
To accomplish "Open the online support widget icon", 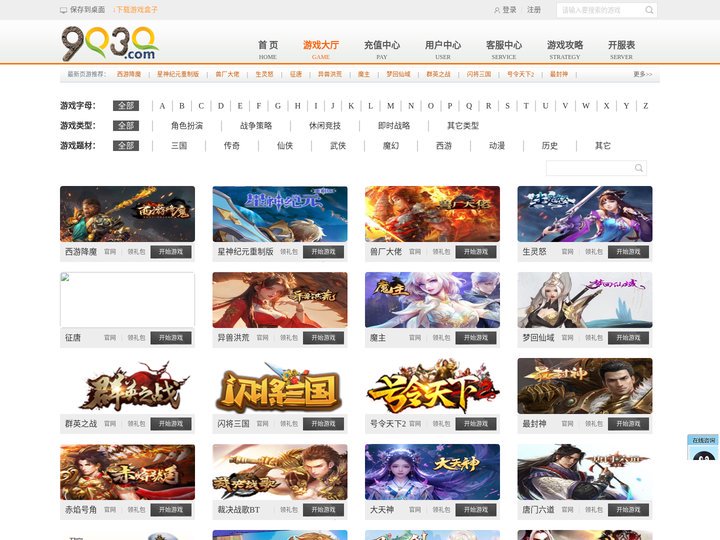I will pyautogui.click(x=703, y=448).
